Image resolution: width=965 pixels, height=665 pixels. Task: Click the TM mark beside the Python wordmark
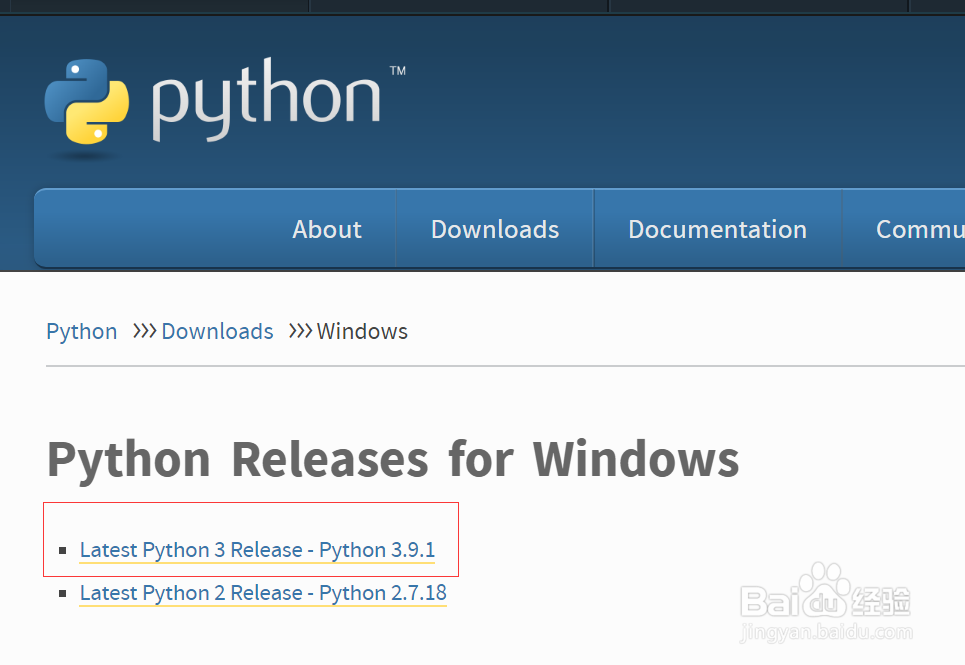click(399, 73)
